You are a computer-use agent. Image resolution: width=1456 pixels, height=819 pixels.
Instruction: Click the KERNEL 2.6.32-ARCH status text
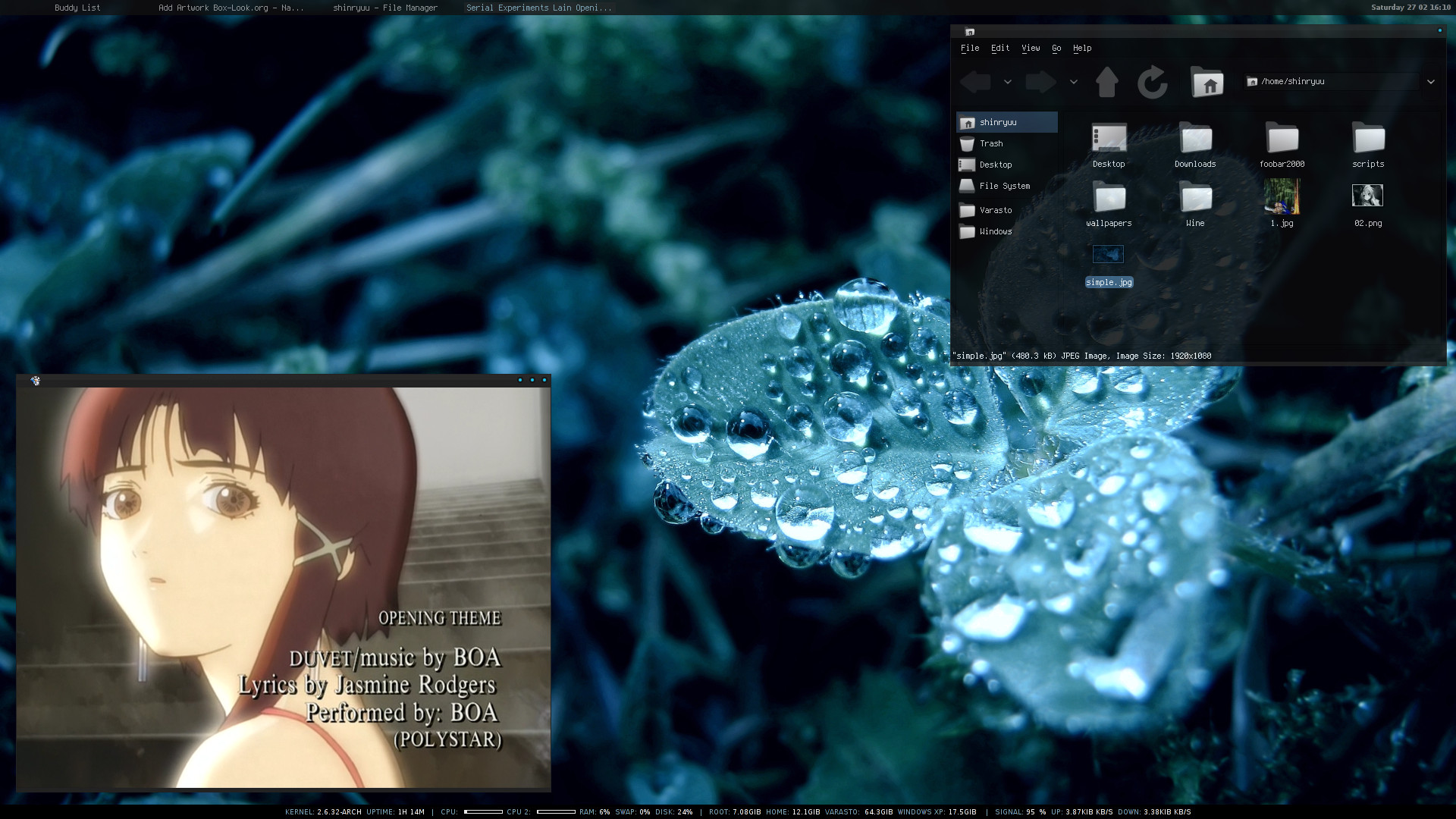click(x=323, y=812)
